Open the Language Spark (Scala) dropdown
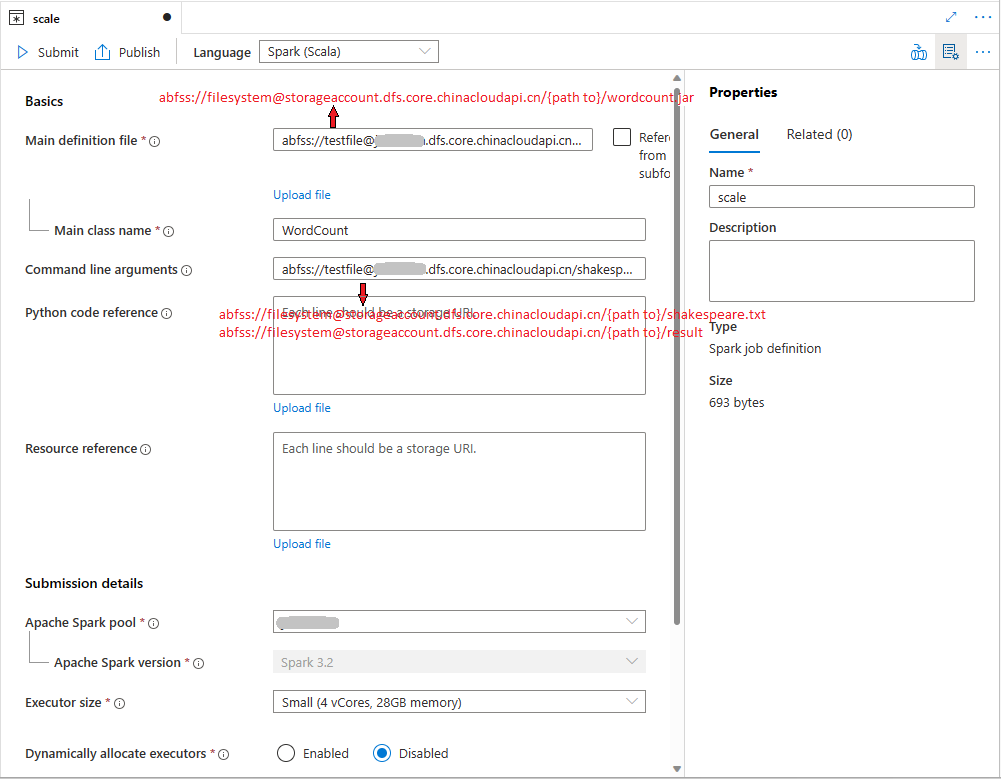The image size is (1001, 779). point(349,52)
